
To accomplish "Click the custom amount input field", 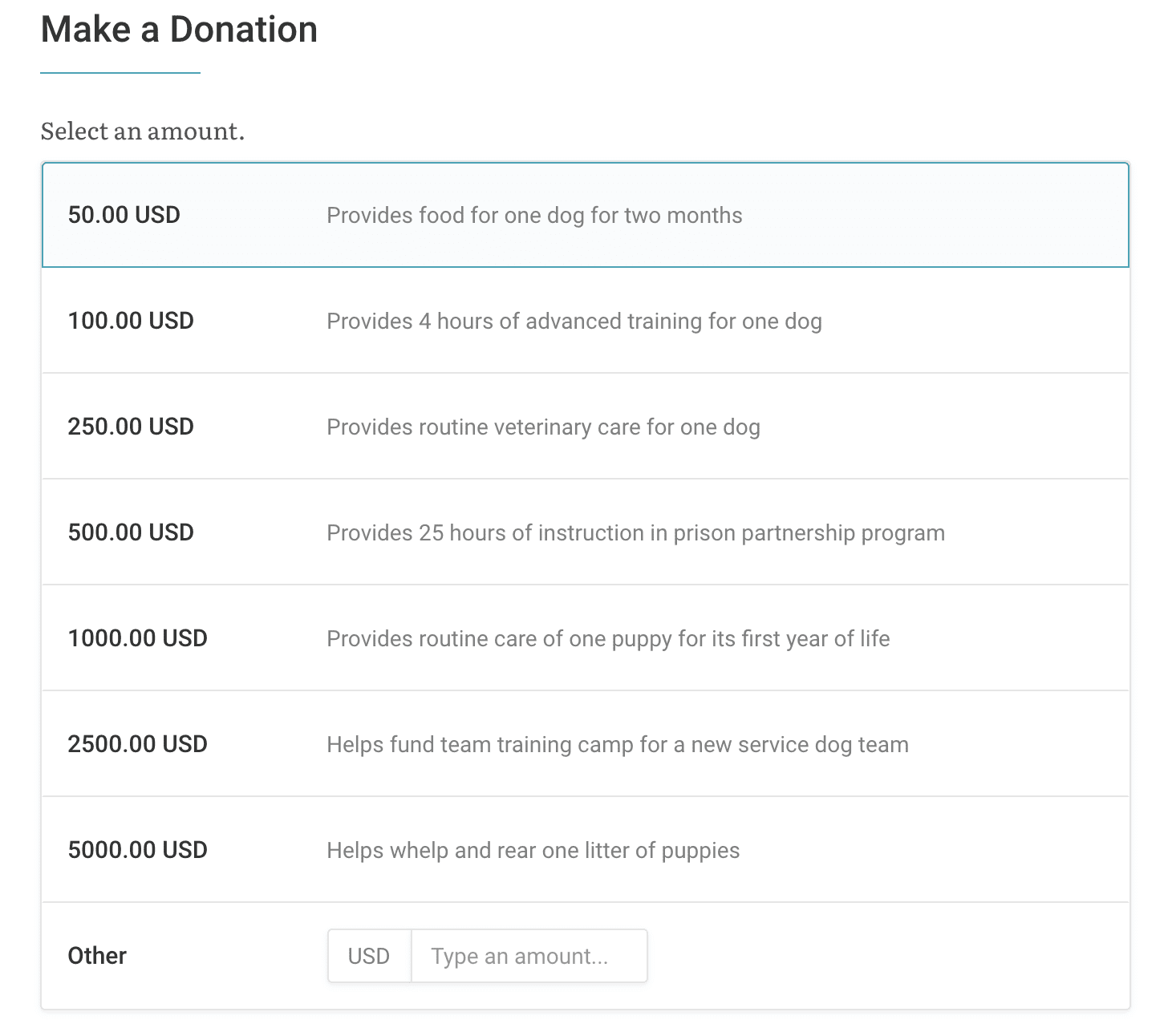I will tap(529, 955).
